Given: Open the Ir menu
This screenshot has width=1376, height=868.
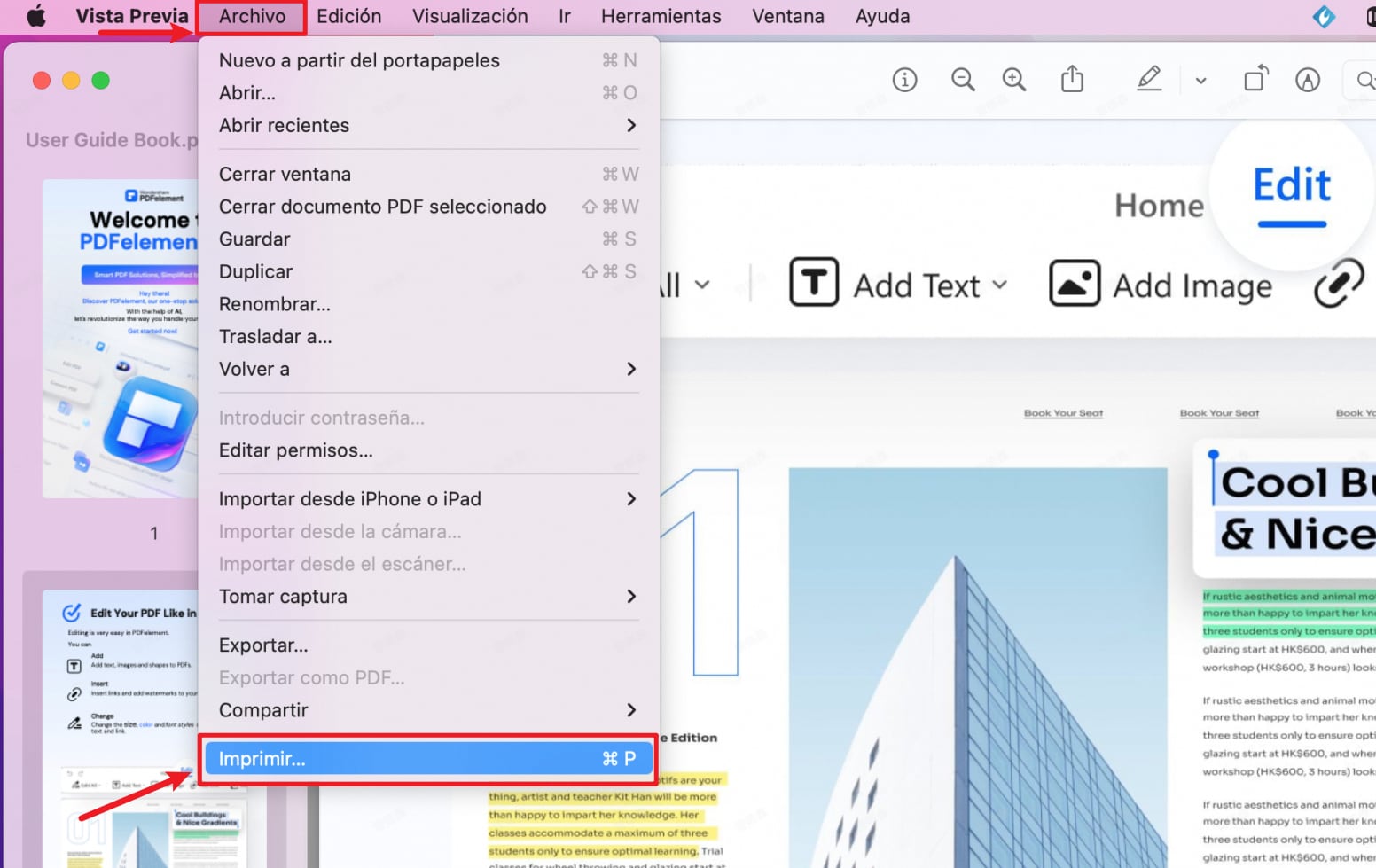Looking at the screenshot, I should click(x=565, y=16).
